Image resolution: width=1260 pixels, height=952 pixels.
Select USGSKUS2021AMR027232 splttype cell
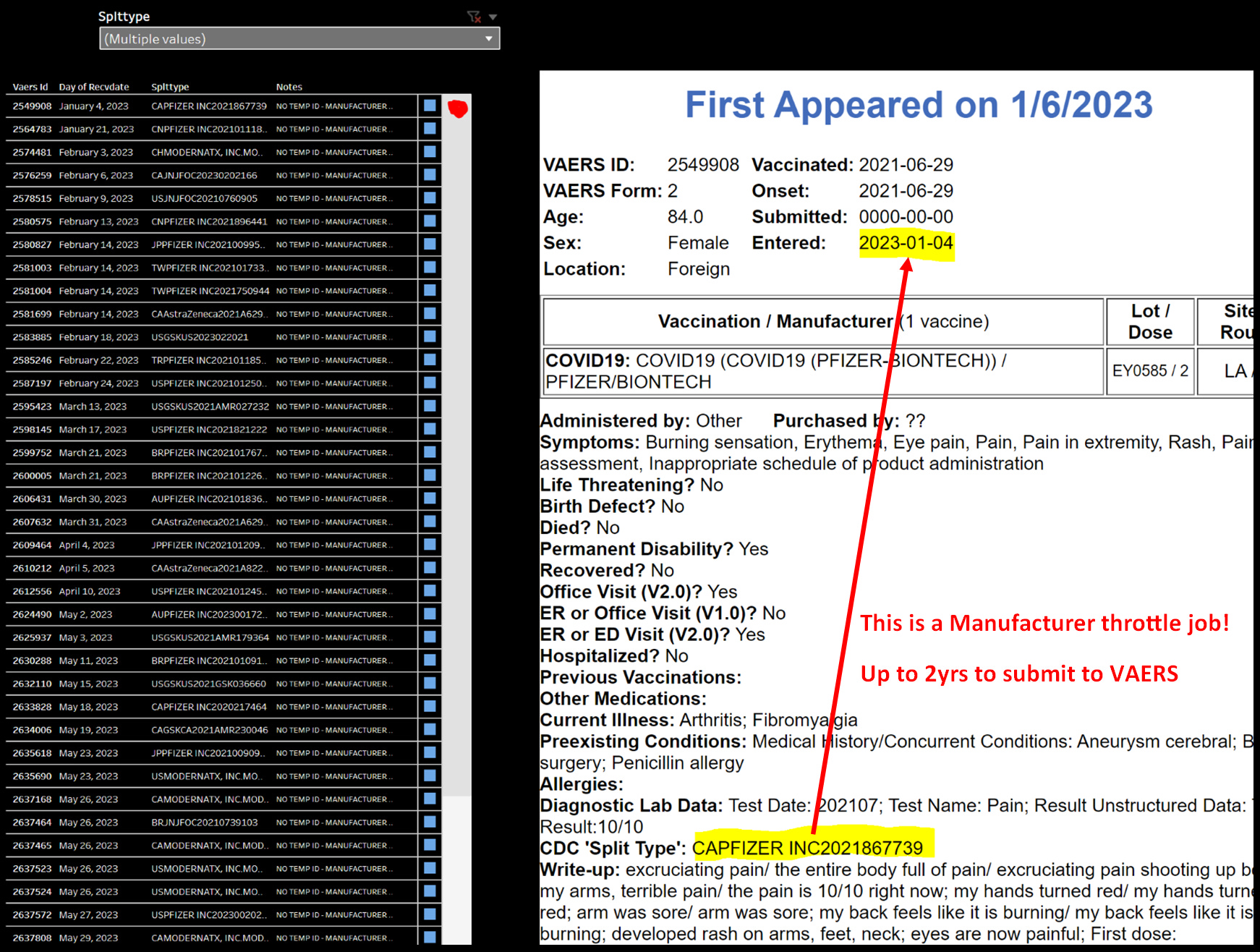pyautogui.click(x=210, y=407)
